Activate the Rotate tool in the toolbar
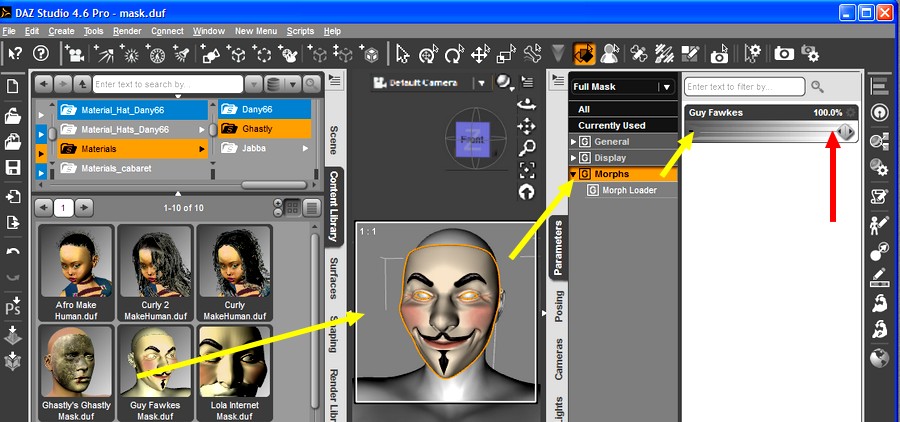 click(x=454, y=54)
